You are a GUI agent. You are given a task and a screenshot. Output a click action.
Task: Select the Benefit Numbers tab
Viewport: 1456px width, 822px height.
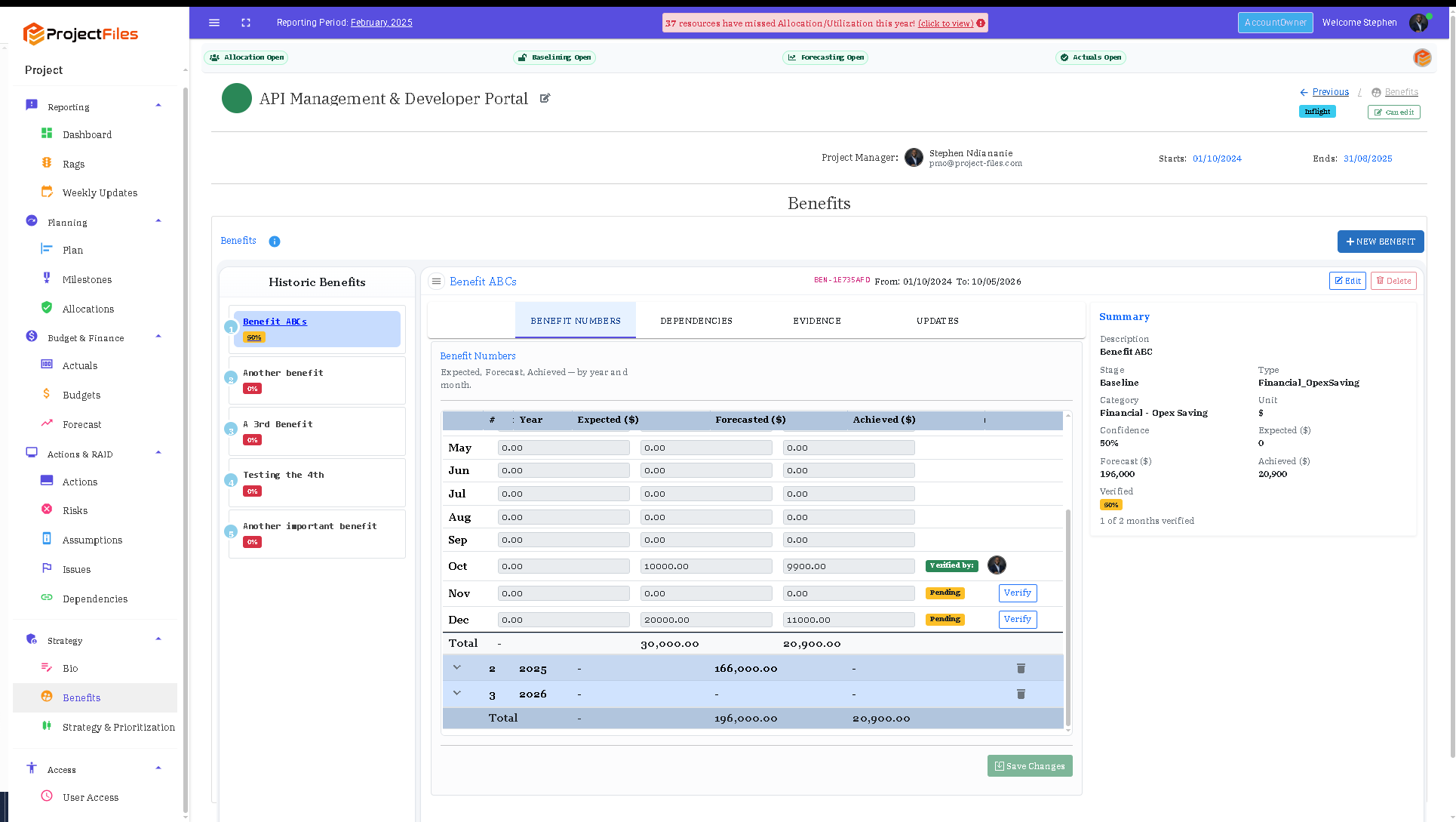576,321
